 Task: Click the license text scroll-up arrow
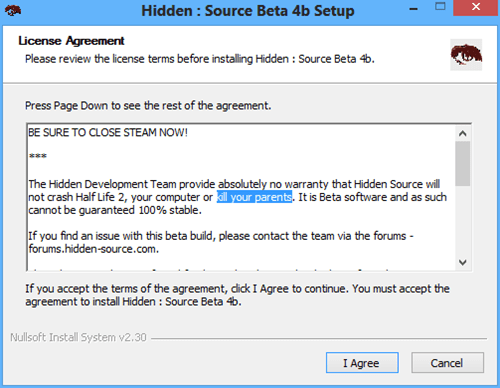[462, 134]
